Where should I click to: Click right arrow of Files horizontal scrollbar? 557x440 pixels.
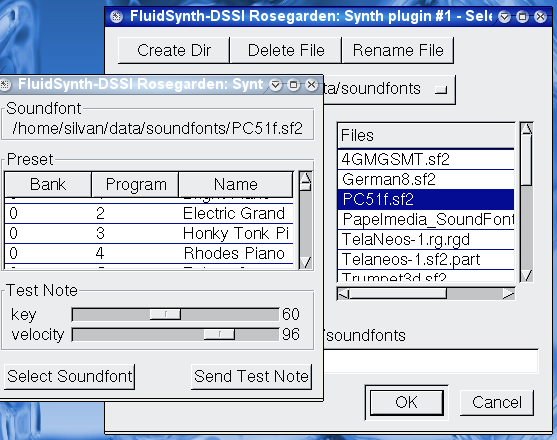(508, 294)
